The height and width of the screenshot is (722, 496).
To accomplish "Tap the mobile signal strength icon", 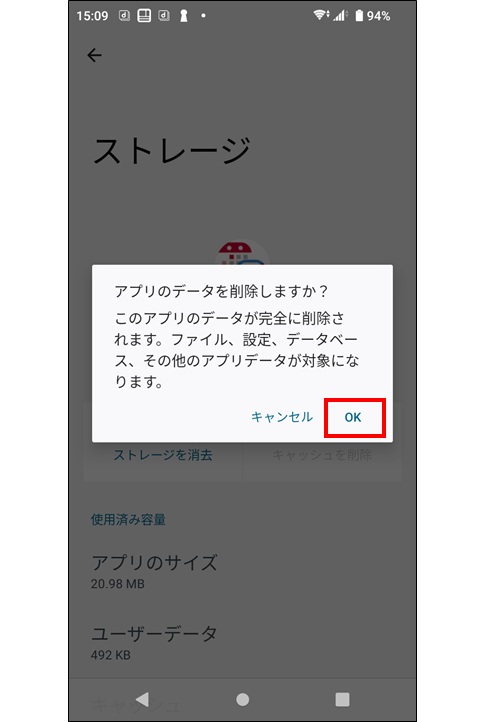I will point(340,15).
